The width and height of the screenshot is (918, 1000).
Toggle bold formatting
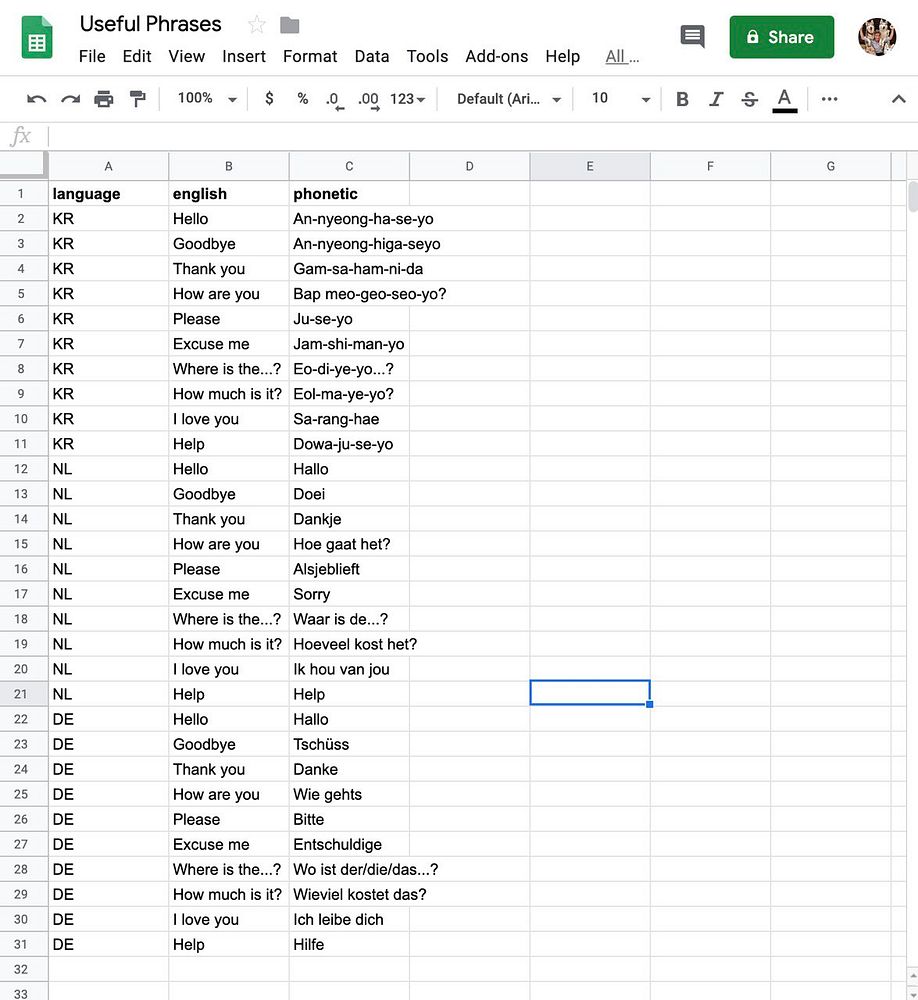[x=682, y=99]
